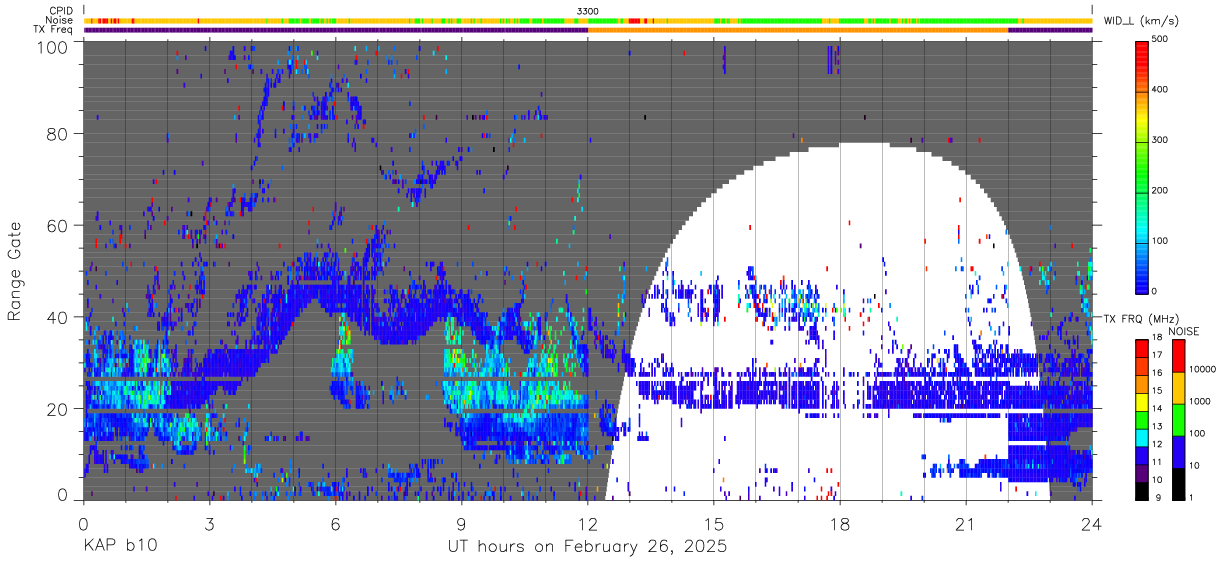Click y-axis tick label 100

pyautogui.click(x=52, y=47)
